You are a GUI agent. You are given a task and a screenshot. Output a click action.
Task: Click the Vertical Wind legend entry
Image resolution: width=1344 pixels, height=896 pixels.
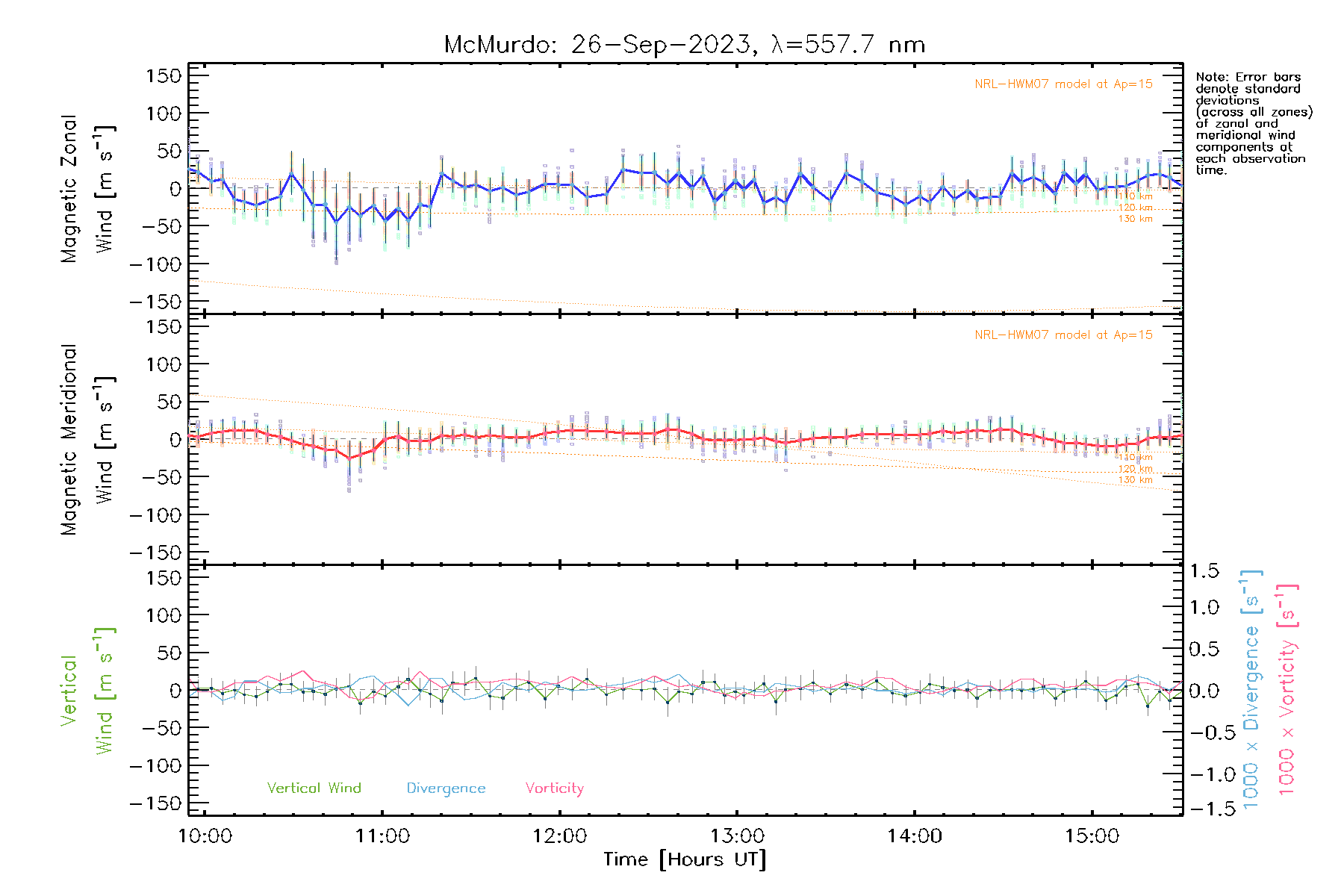pyautogui.click(x=314, y=788)
